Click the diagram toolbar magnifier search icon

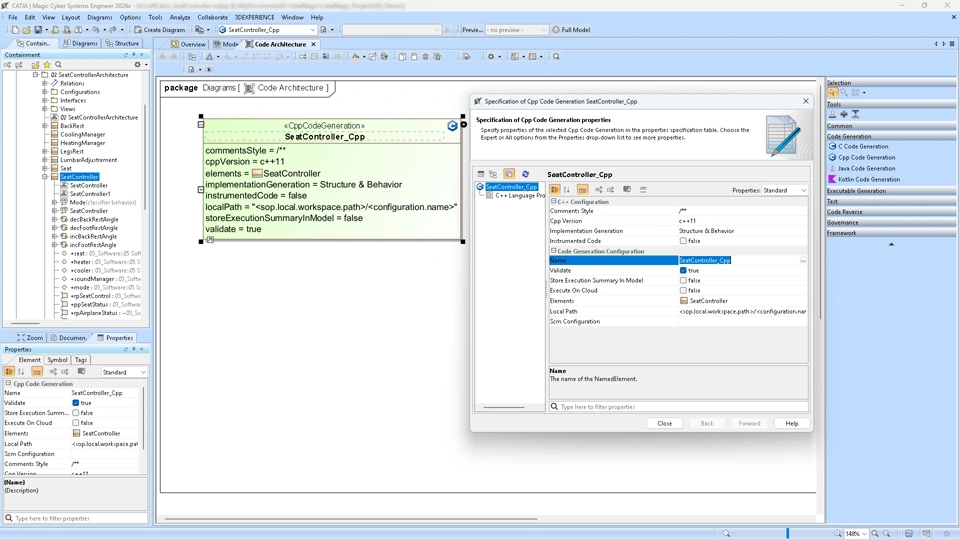point(556,56)
